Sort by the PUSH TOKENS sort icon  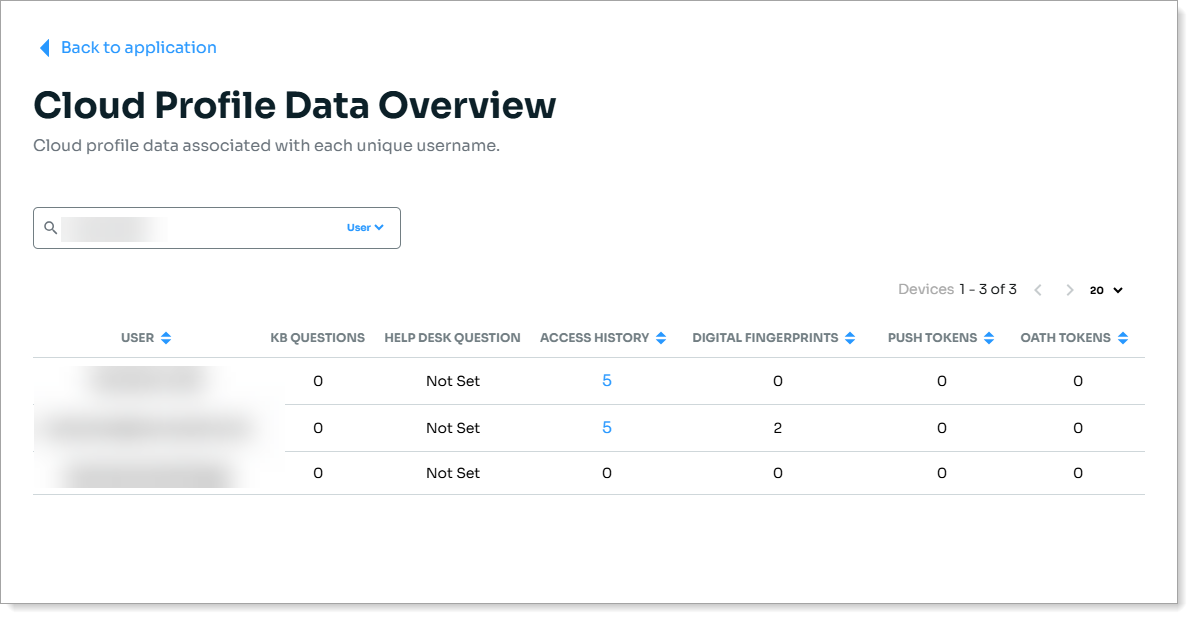click(x=990, y=337)
